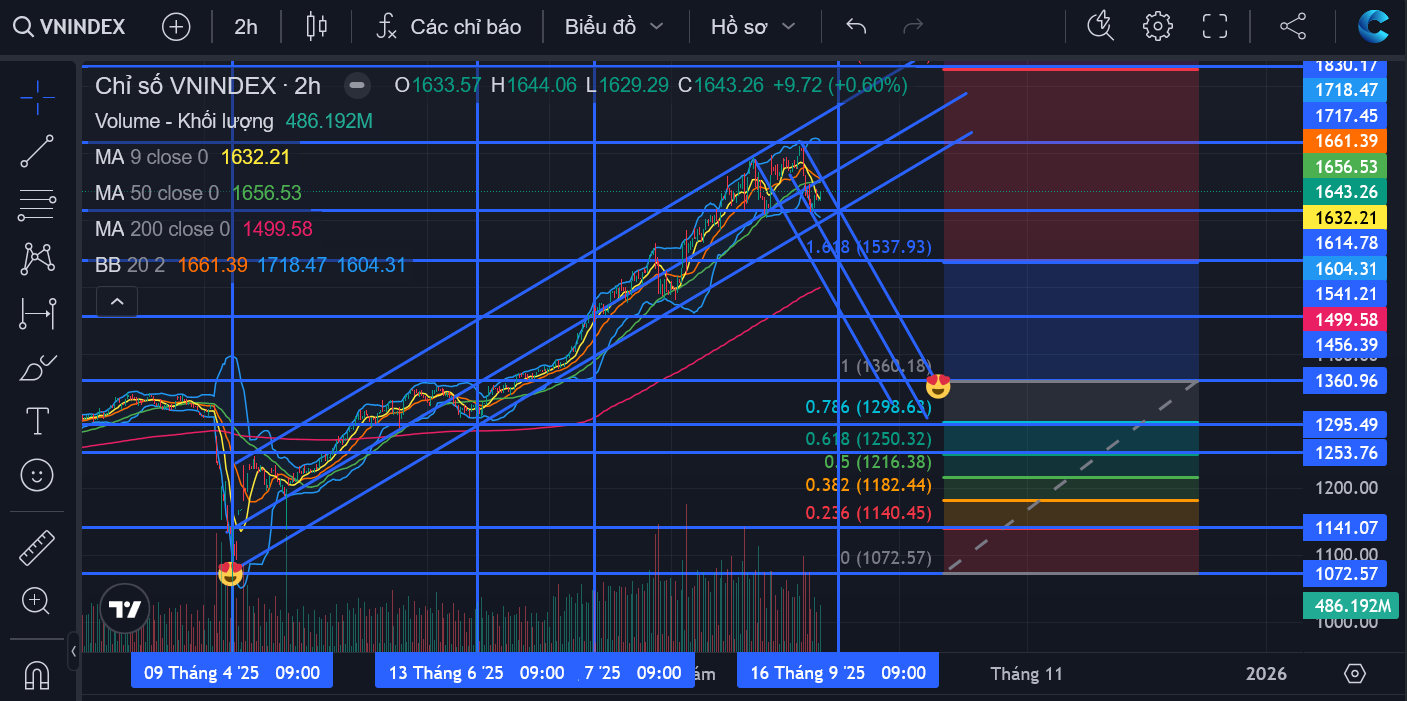
Task: Click the 1360.96 price label
Action: 1346,381
